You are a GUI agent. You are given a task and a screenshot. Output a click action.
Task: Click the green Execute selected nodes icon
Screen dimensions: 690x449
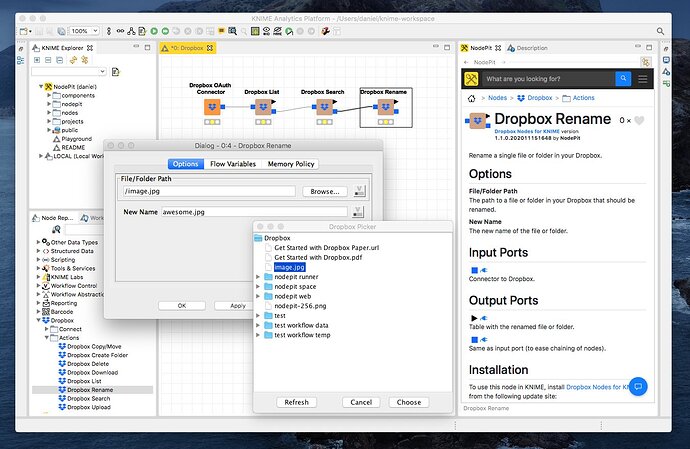point(154,31)
